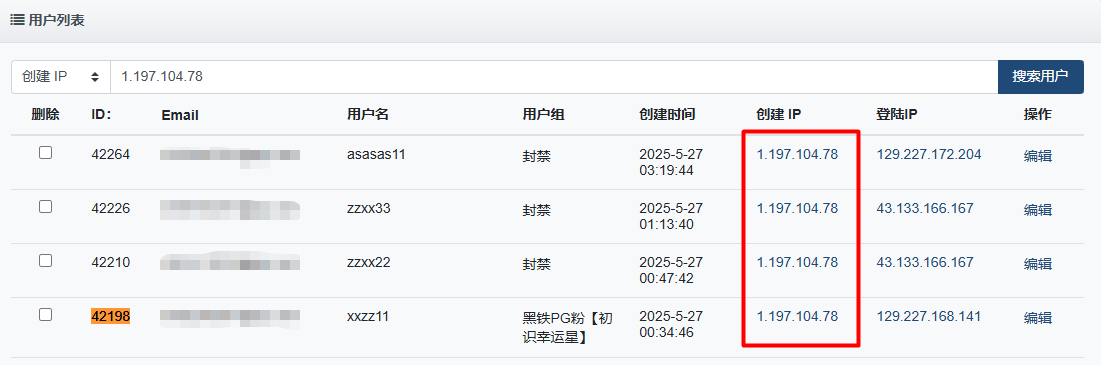Open the 创建 IP search-field dropdown
1101x365 pixels.
pos(61,77)
